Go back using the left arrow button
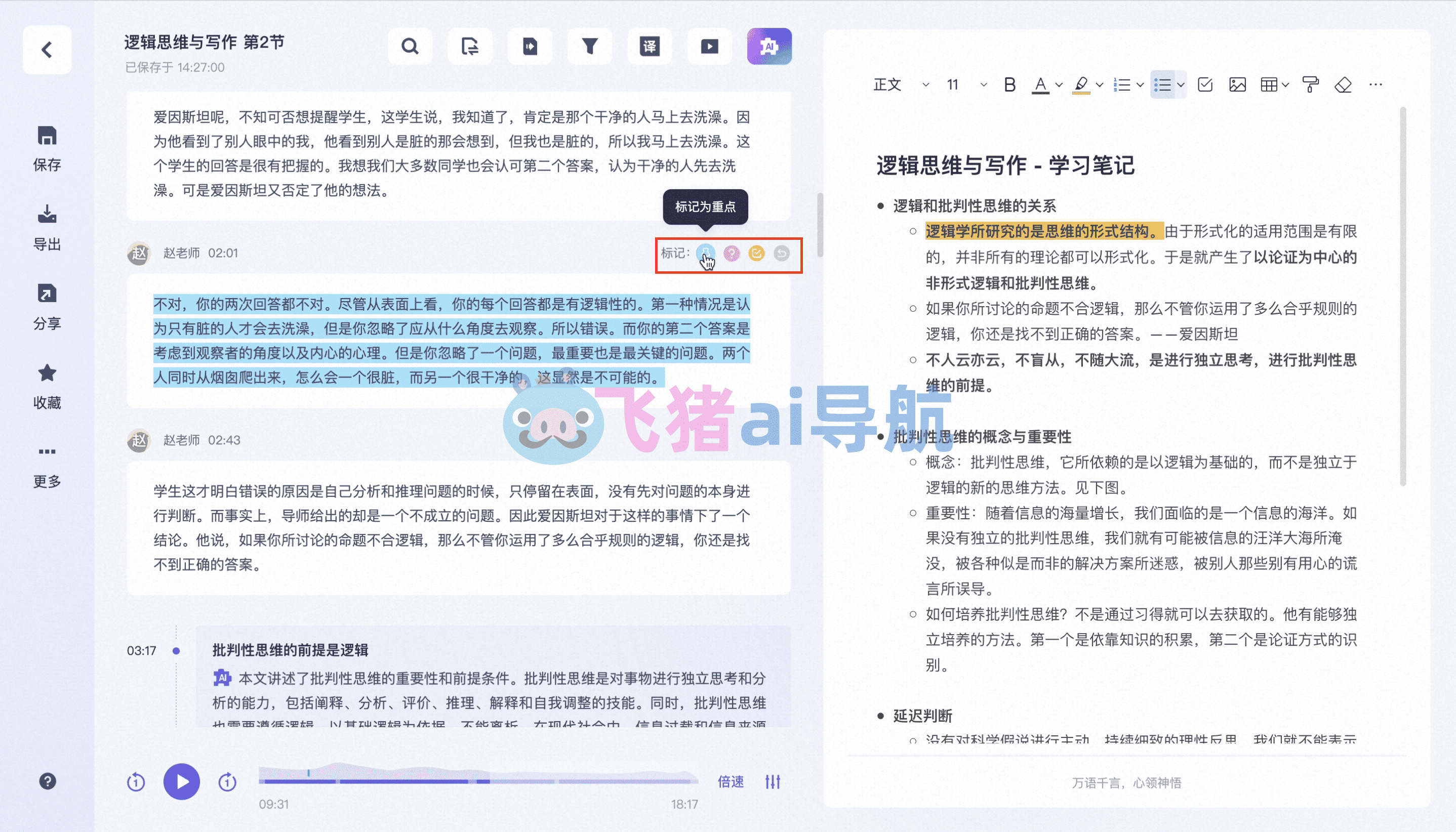The height and width of the screenshot is (832, 1456). pos(47,50)
